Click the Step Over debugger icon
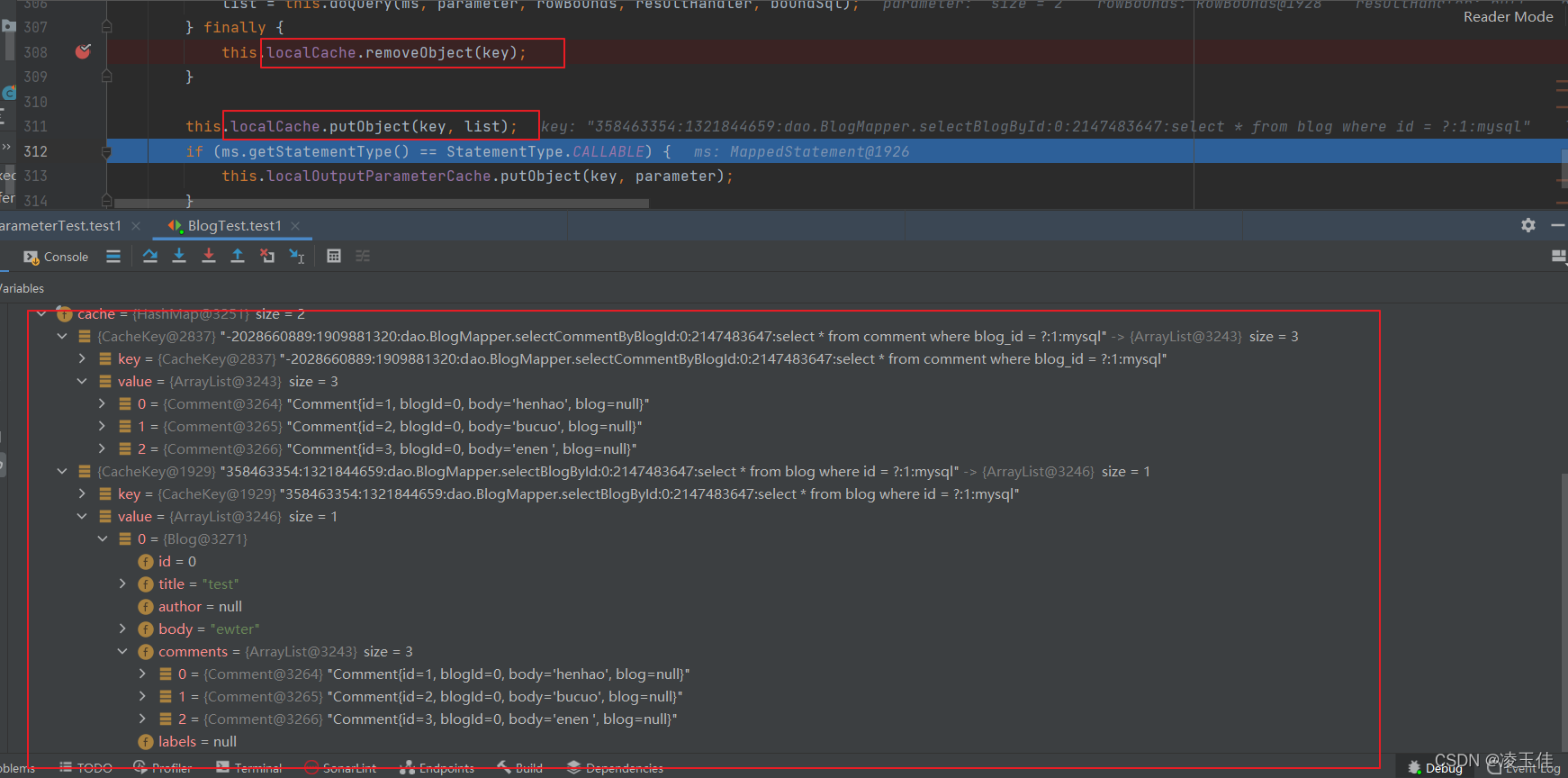This screenshot has height=778, width=1568. [x=150, y=257]
